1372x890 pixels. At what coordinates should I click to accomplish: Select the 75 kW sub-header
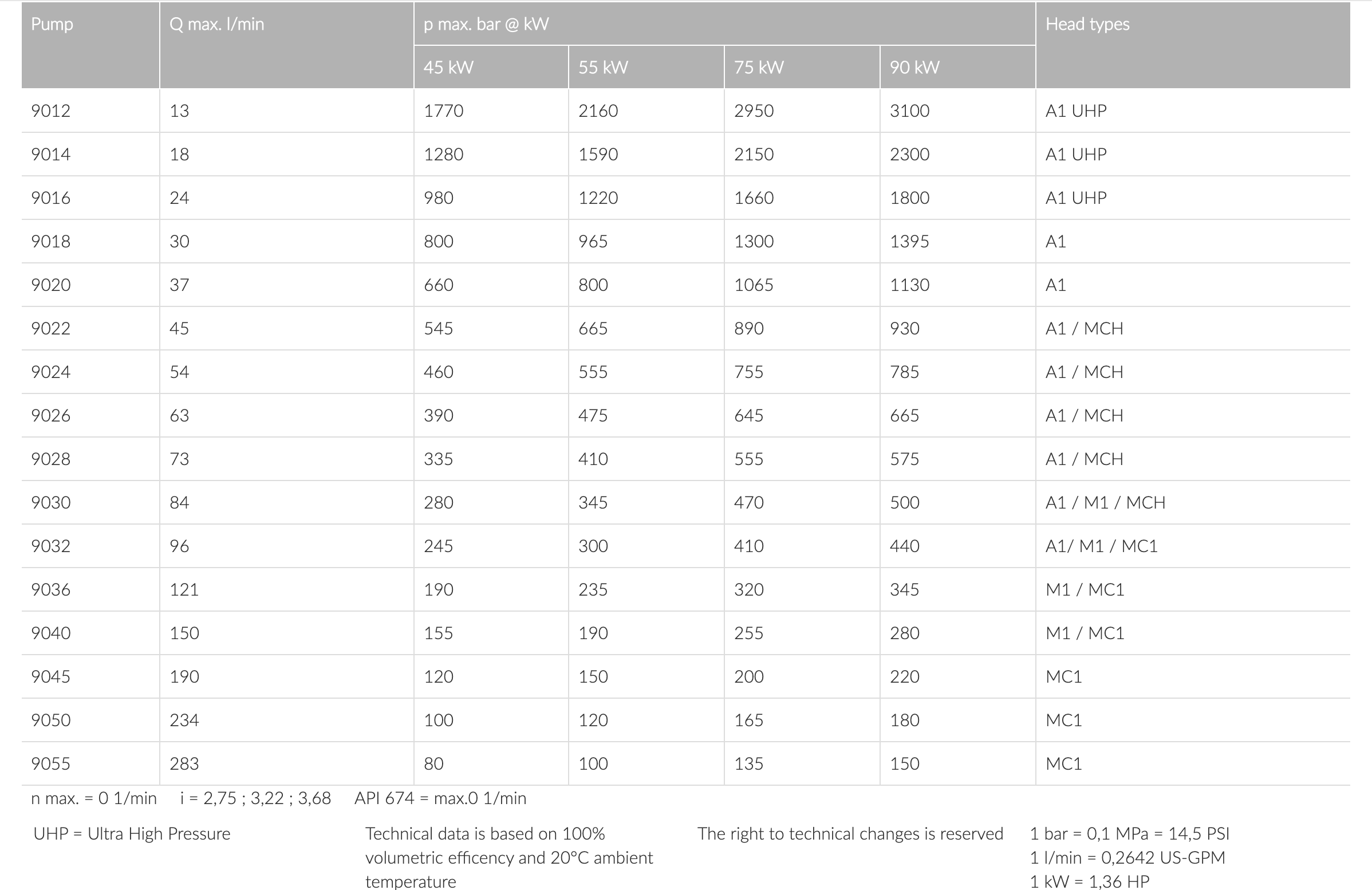(759, 68)
